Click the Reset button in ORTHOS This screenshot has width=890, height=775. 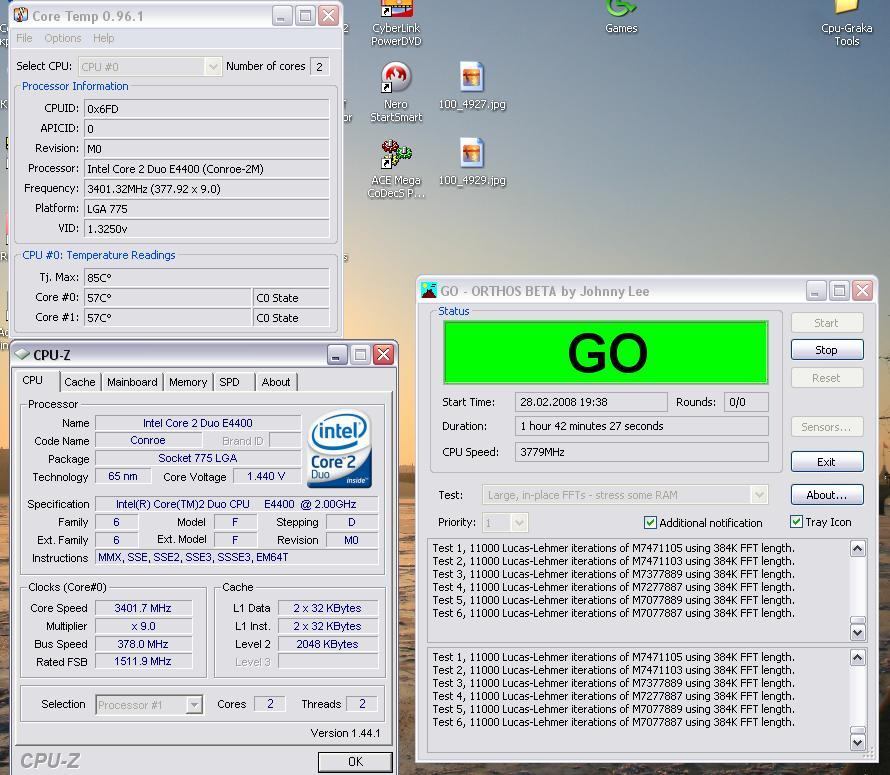tap(827, 378)
